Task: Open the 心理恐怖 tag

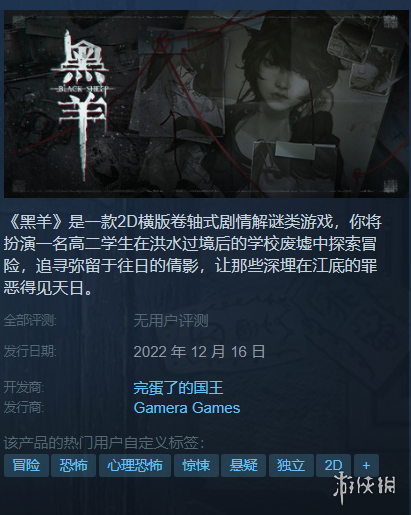Action: tap(135, 465)
